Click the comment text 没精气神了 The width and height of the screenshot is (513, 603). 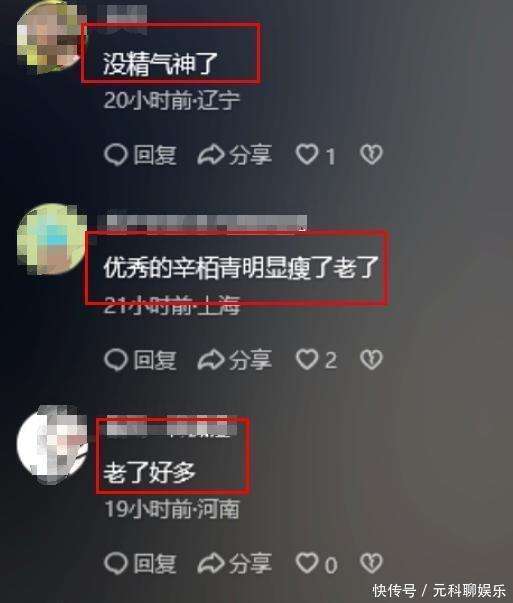pos(160,63)
